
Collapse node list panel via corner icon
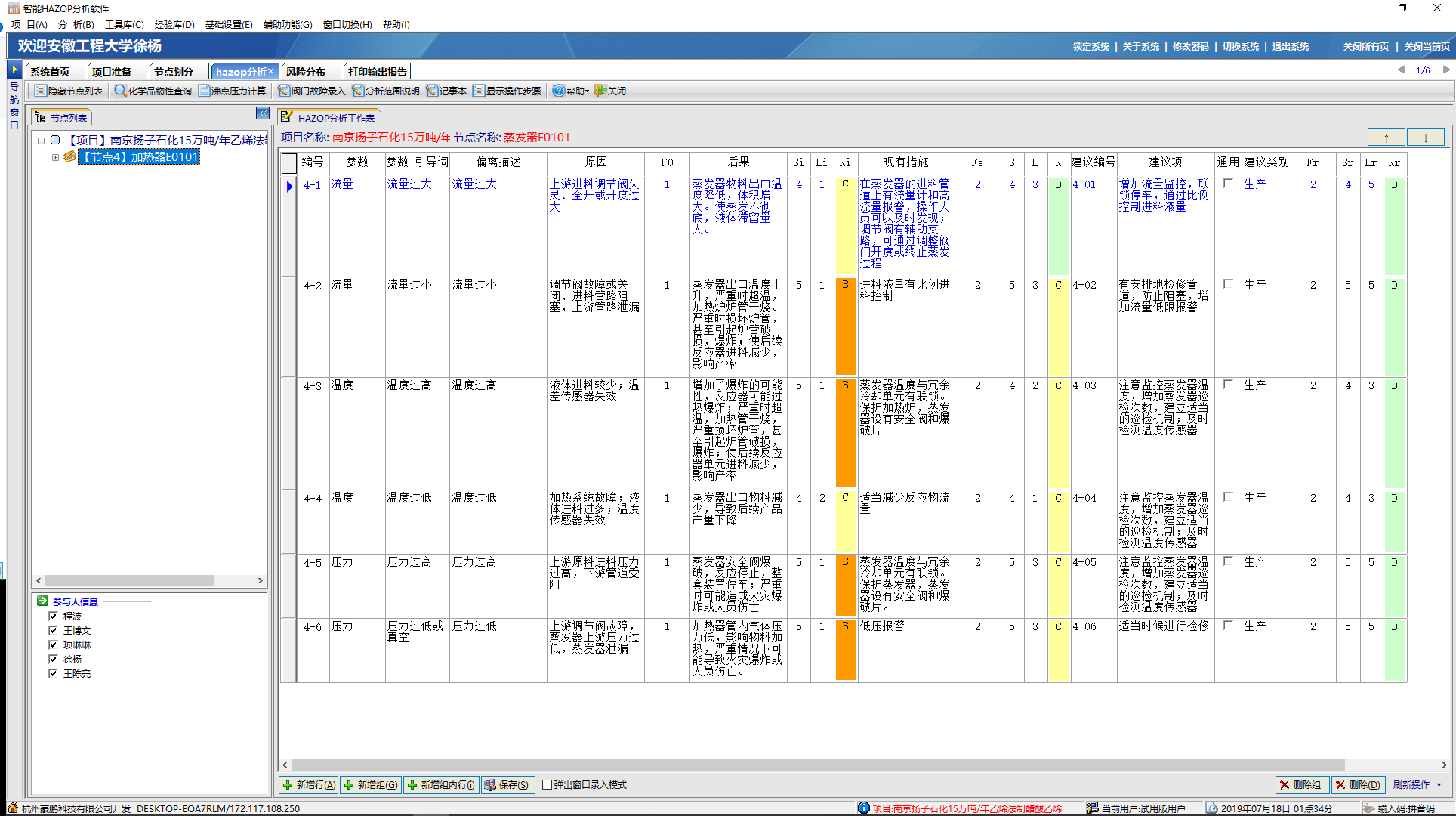click(262, 113)
